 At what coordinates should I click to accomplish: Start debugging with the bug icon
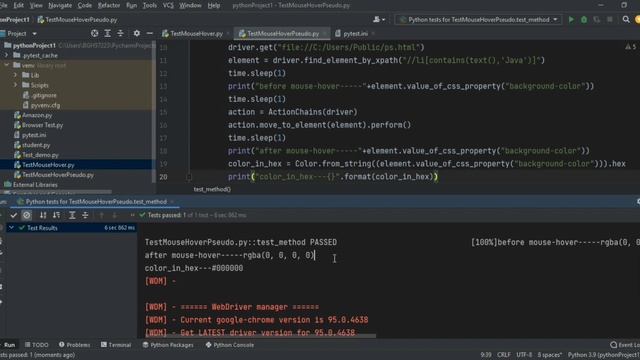coord(584,20)
